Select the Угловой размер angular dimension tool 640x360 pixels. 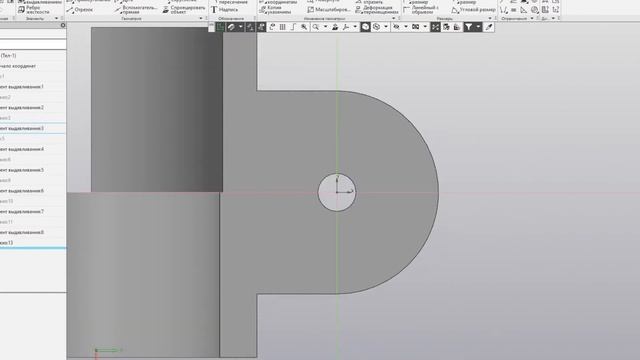[473, 9]
